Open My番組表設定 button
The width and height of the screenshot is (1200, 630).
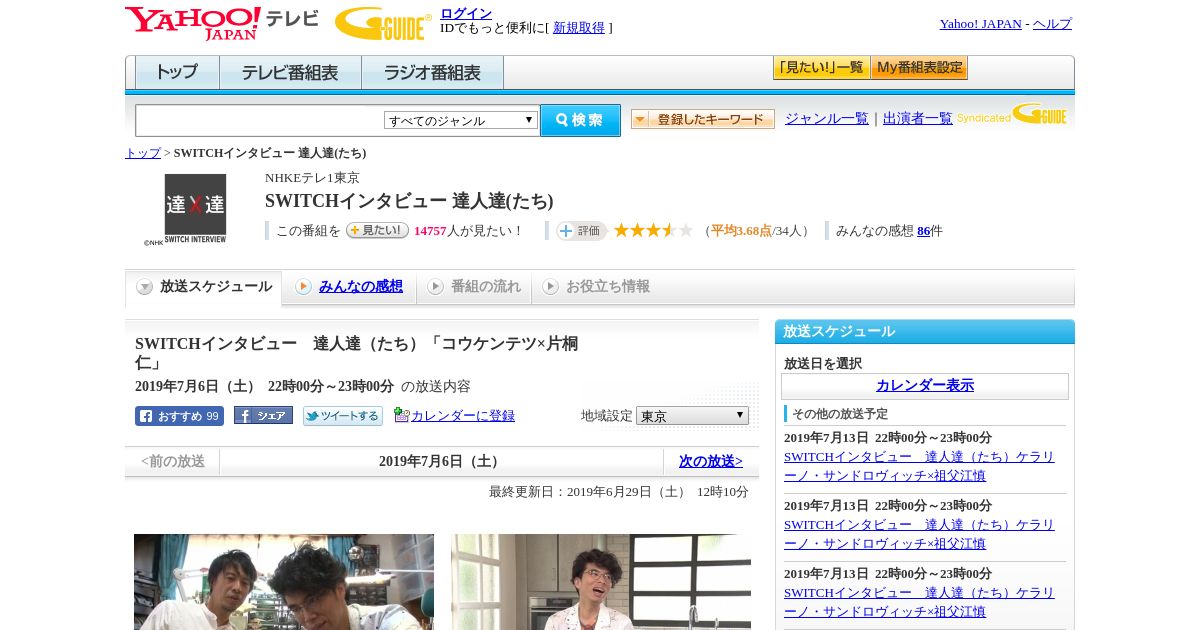click(919, 68)
